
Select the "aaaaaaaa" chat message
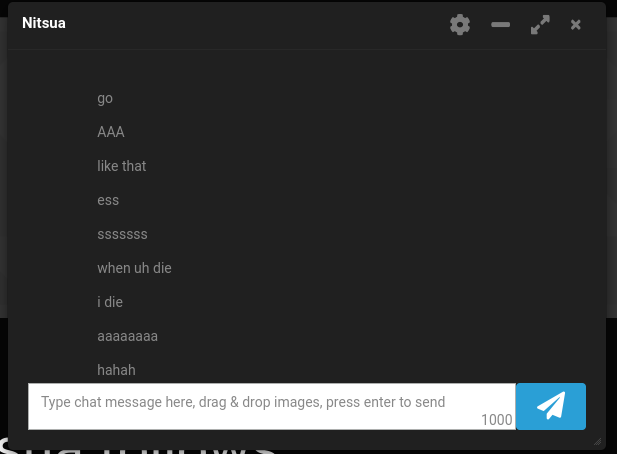(127, 336)
